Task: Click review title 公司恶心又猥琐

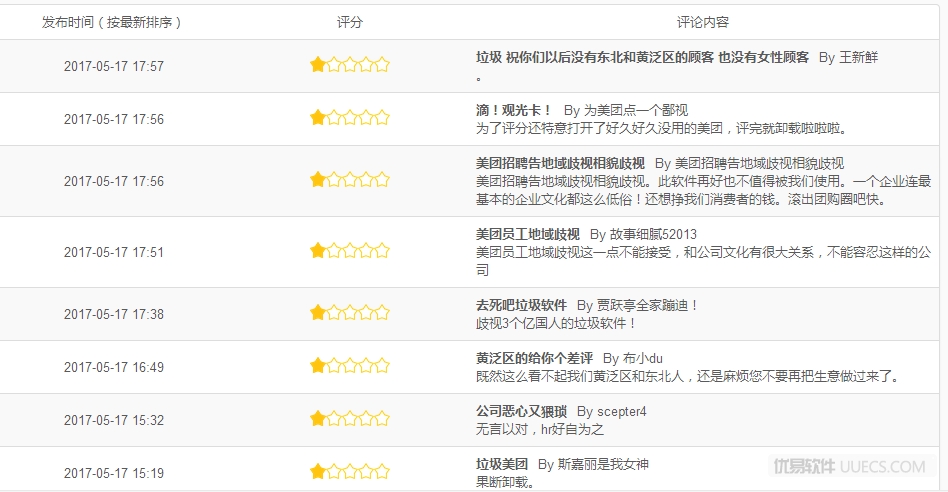Action: pyautogui.click(x=521, y=412)
